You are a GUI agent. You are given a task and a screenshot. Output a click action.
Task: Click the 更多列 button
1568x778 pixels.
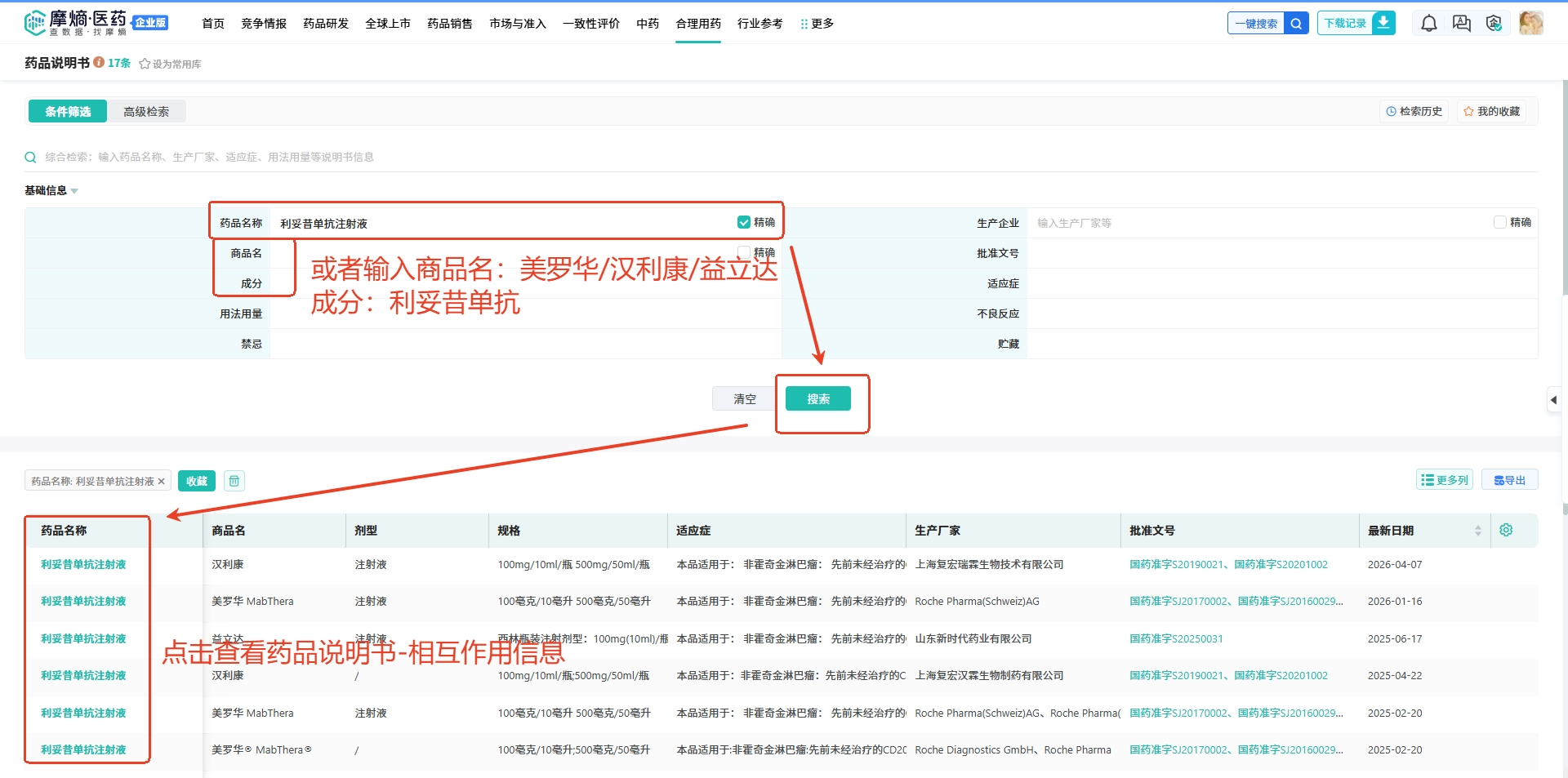click(x=1445, y=480)
